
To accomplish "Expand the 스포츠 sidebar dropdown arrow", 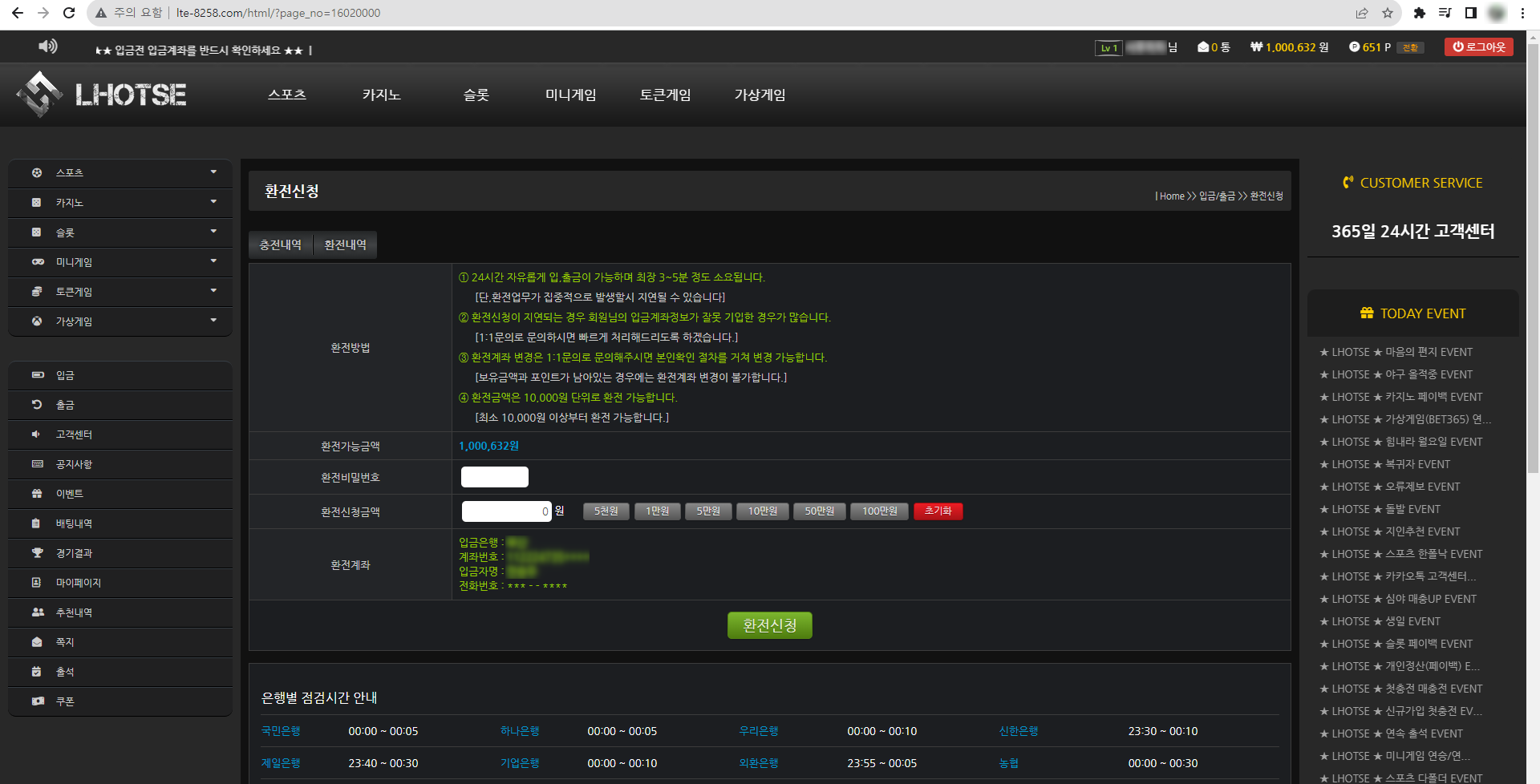I will 213,172.
